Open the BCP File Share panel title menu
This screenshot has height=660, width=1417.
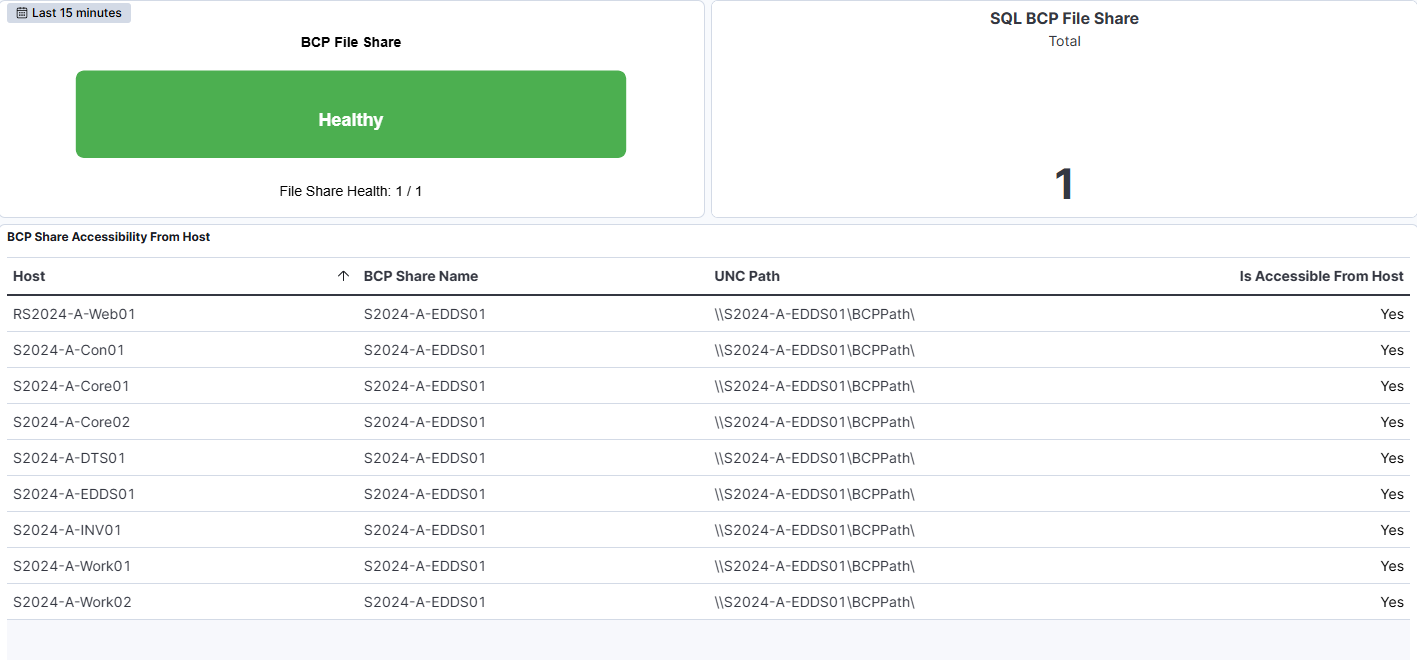350,42
